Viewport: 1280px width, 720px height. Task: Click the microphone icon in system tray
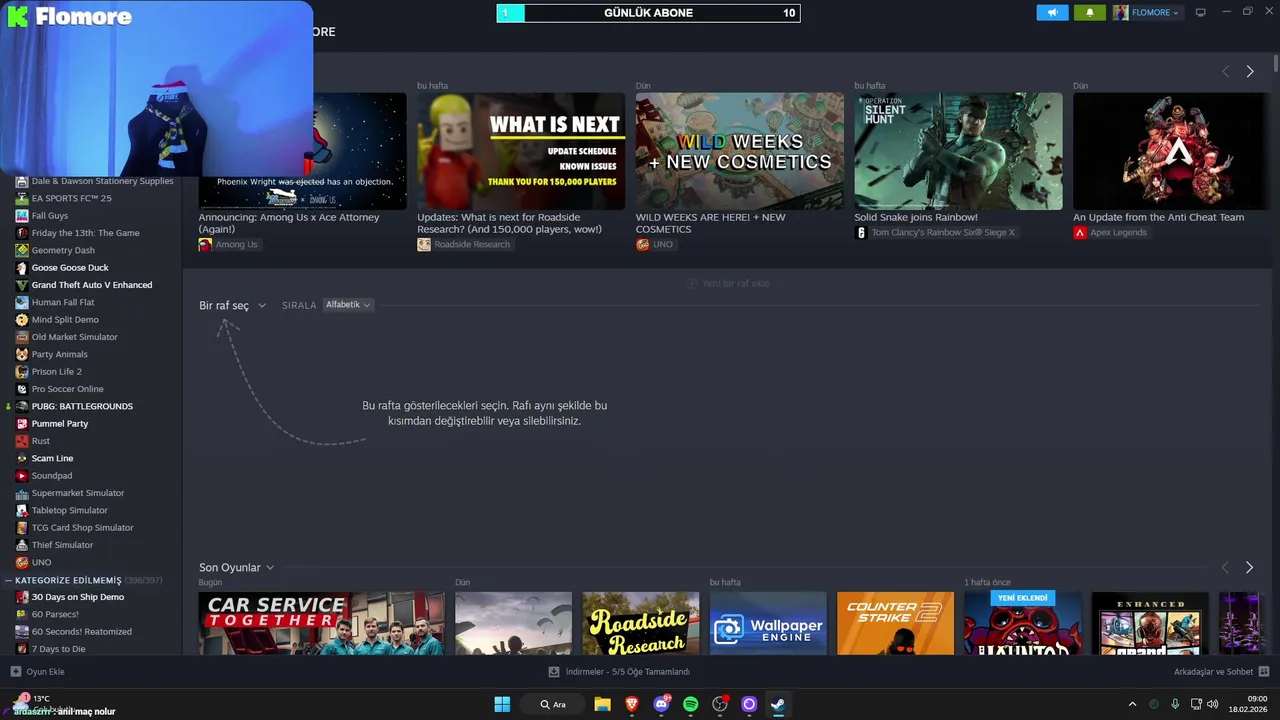point(1175,704)
